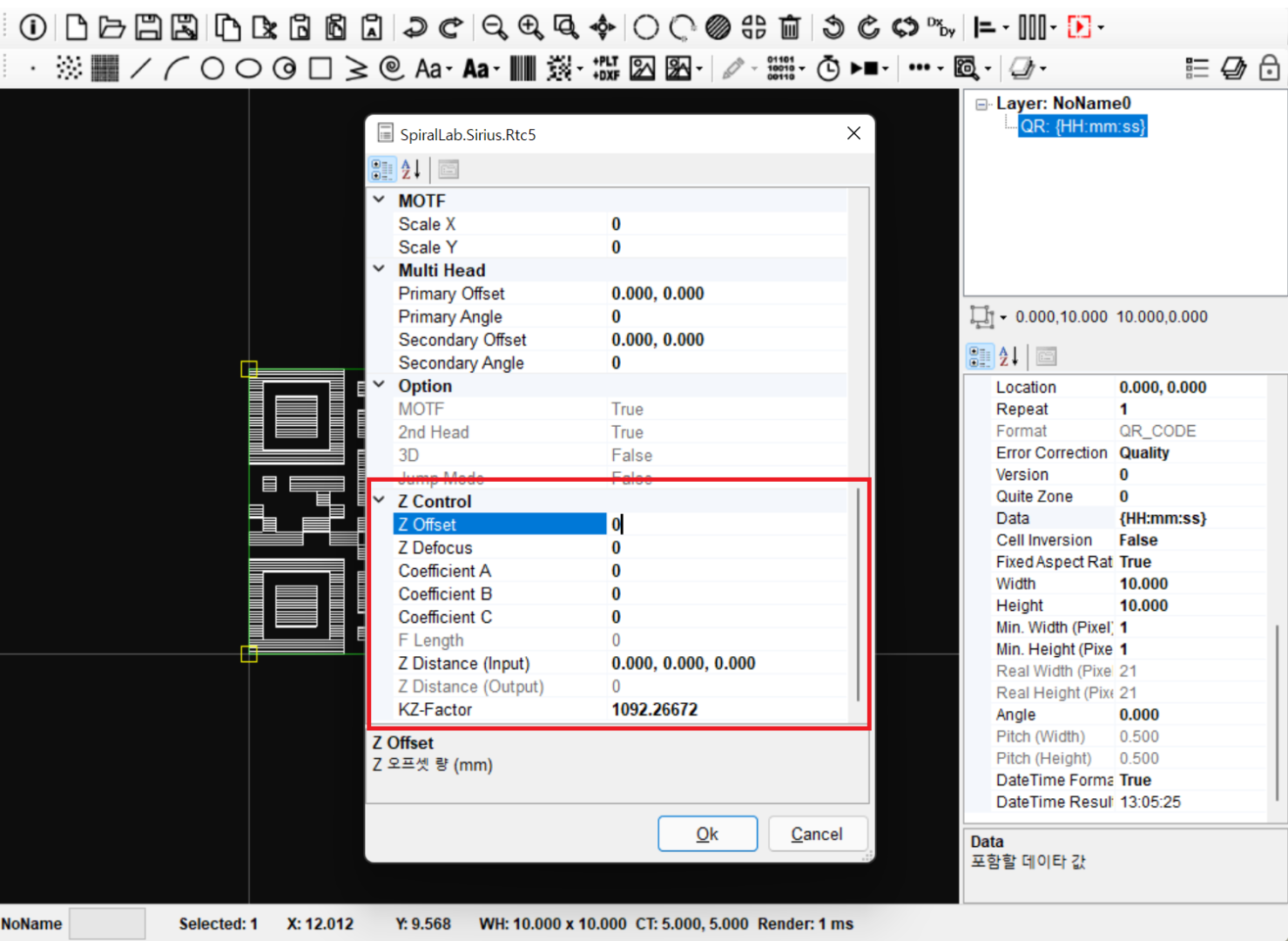The height and width of the screenshot is (941, 1288).
Task: Collapse the Multi Head category
Action: click(380, 269)
